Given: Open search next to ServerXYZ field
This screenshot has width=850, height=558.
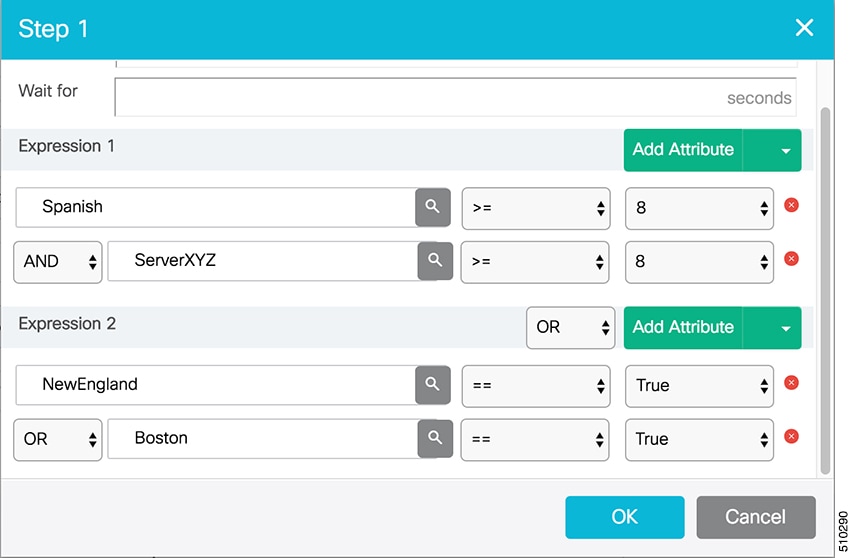Looking at the screenshot, I should (435, 261).
